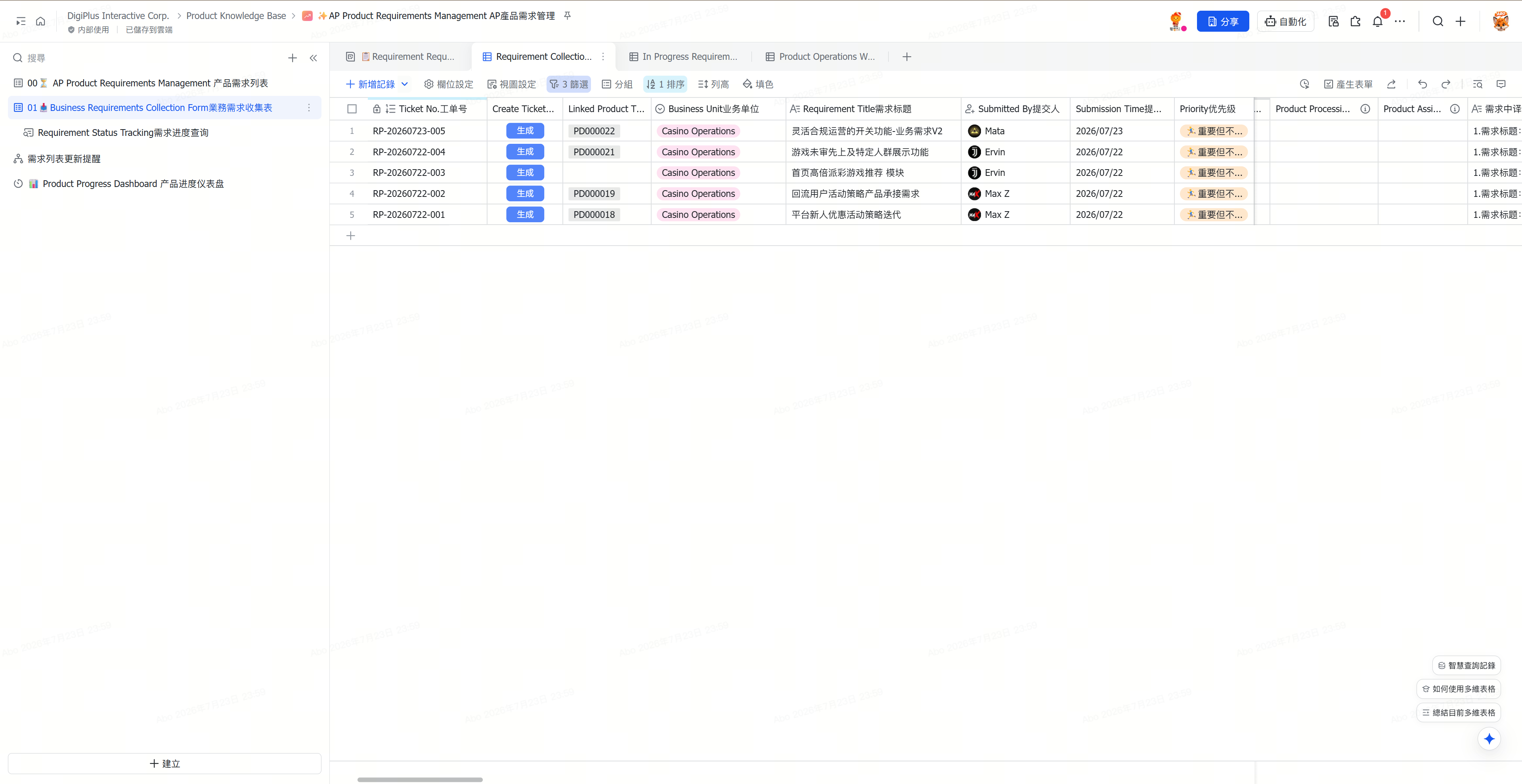Click the top search magnifier icon
The width and height of the screenshot is (1522, 784).
tap(1438, 21)
